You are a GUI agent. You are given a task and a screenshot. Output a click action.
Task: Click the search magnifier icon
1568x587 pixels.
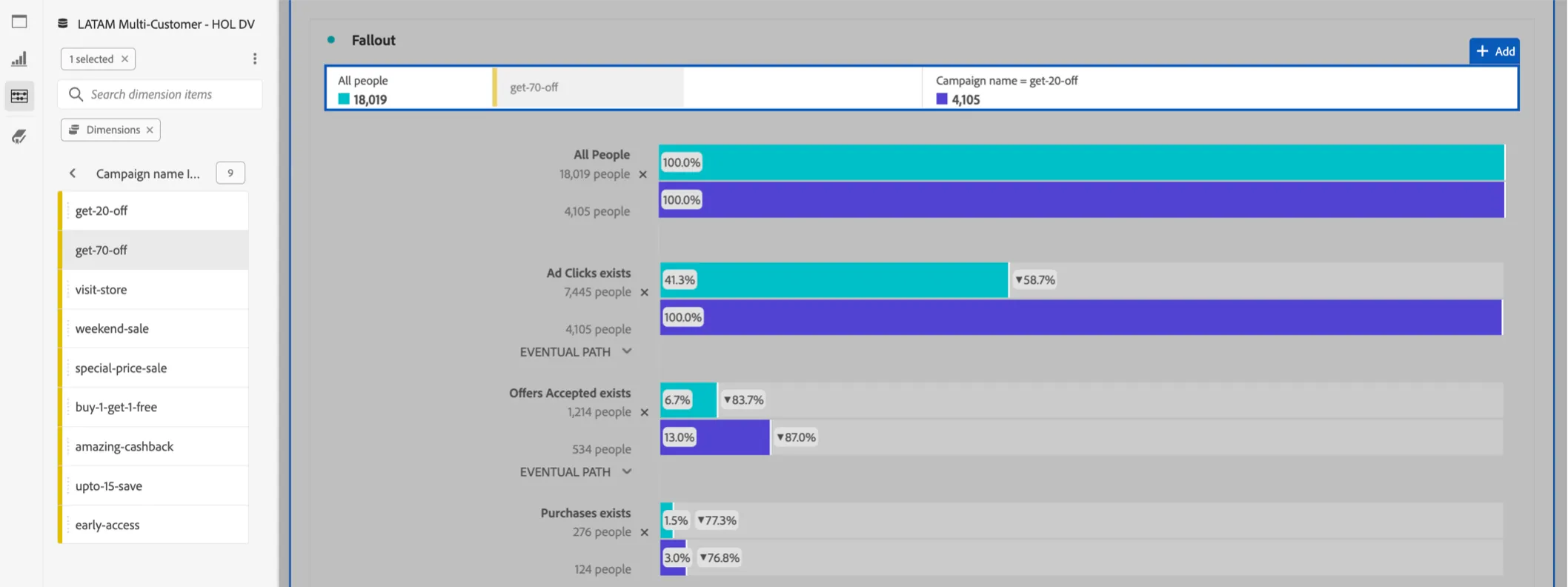coord(76,94)
